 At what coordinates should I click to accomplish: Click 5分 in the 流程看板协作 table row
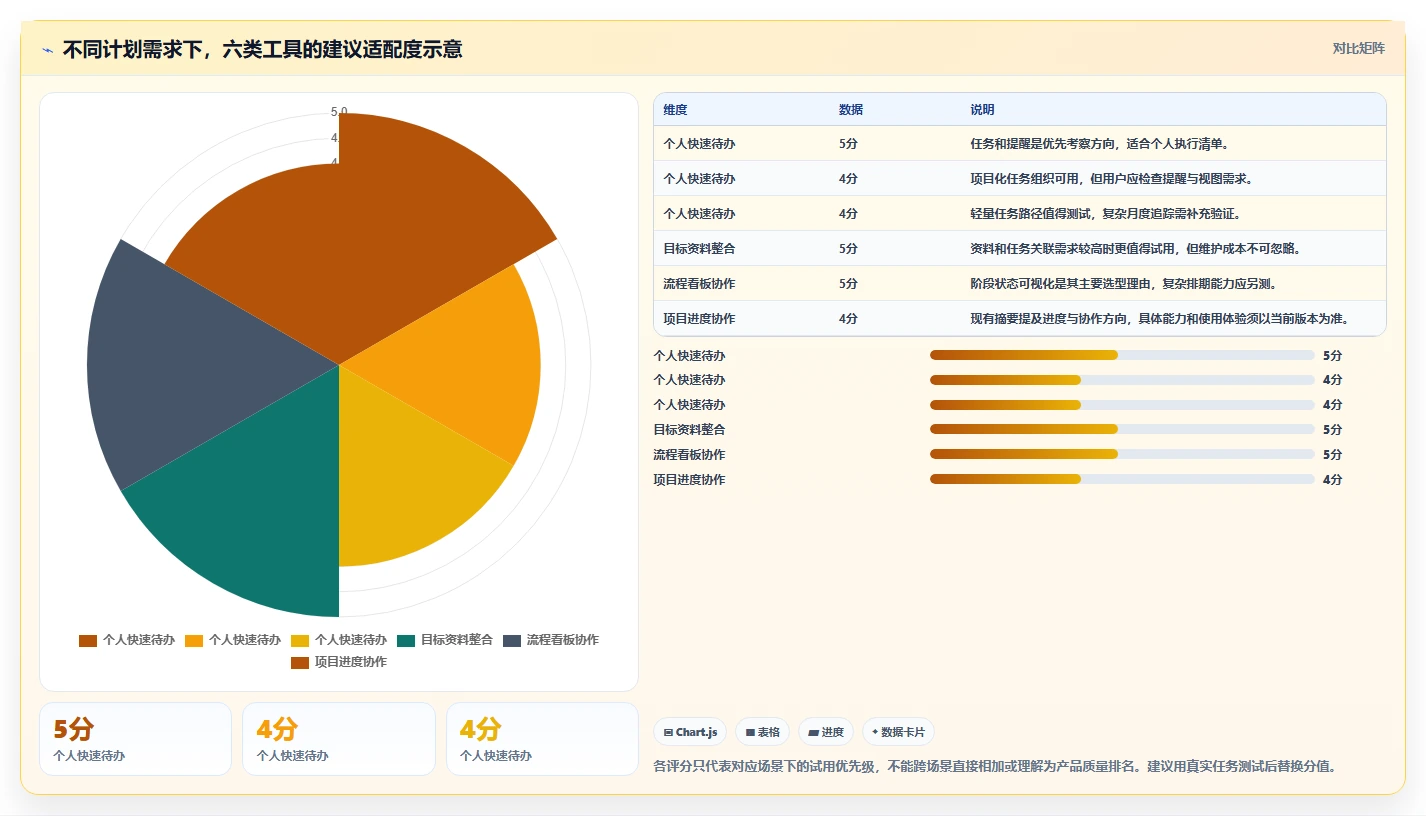pyautogui.click(x=848, y=284)
